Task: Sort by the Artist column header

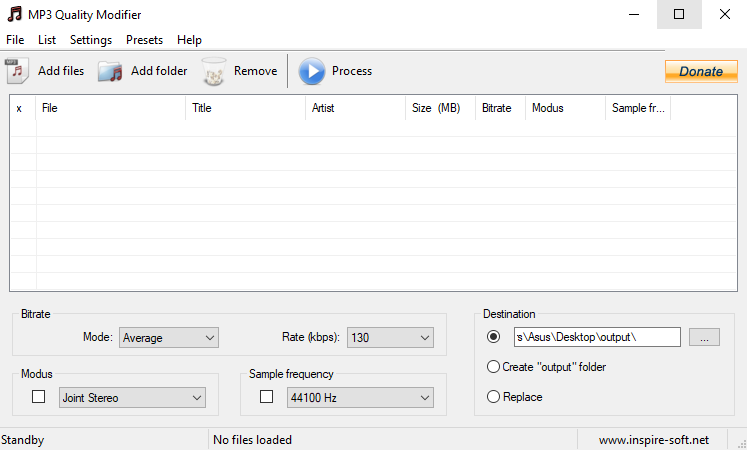Action: click(x=355, y=108)
